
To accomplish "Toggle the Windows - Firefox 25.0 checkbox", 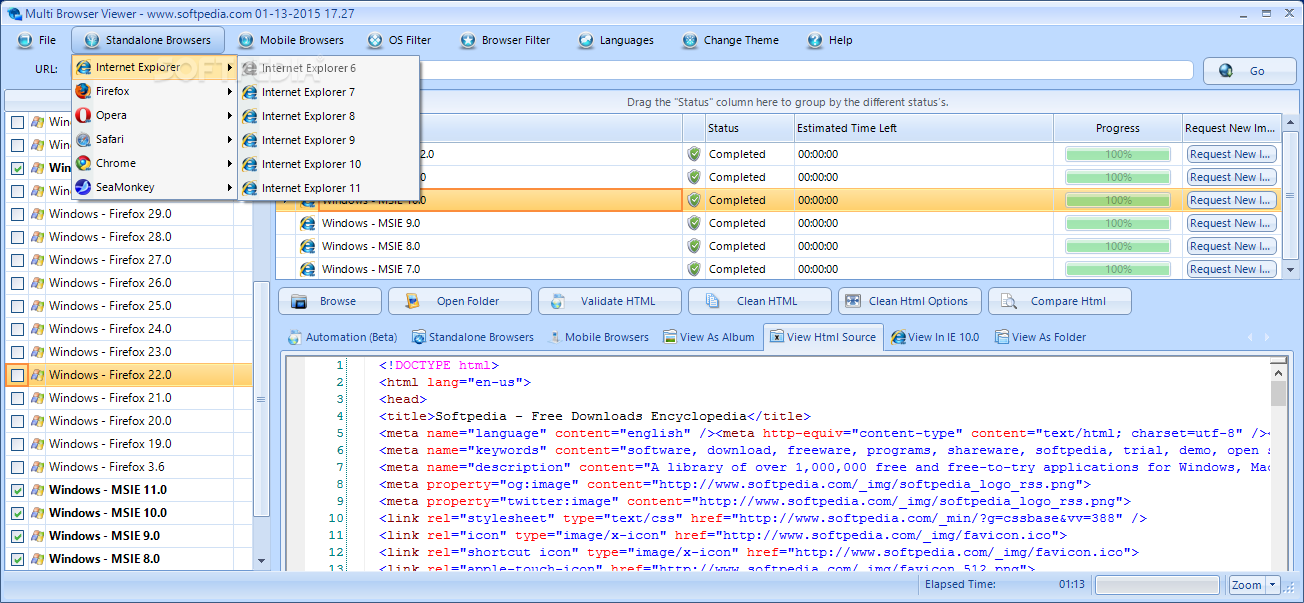I will click(x=17, y=306).
